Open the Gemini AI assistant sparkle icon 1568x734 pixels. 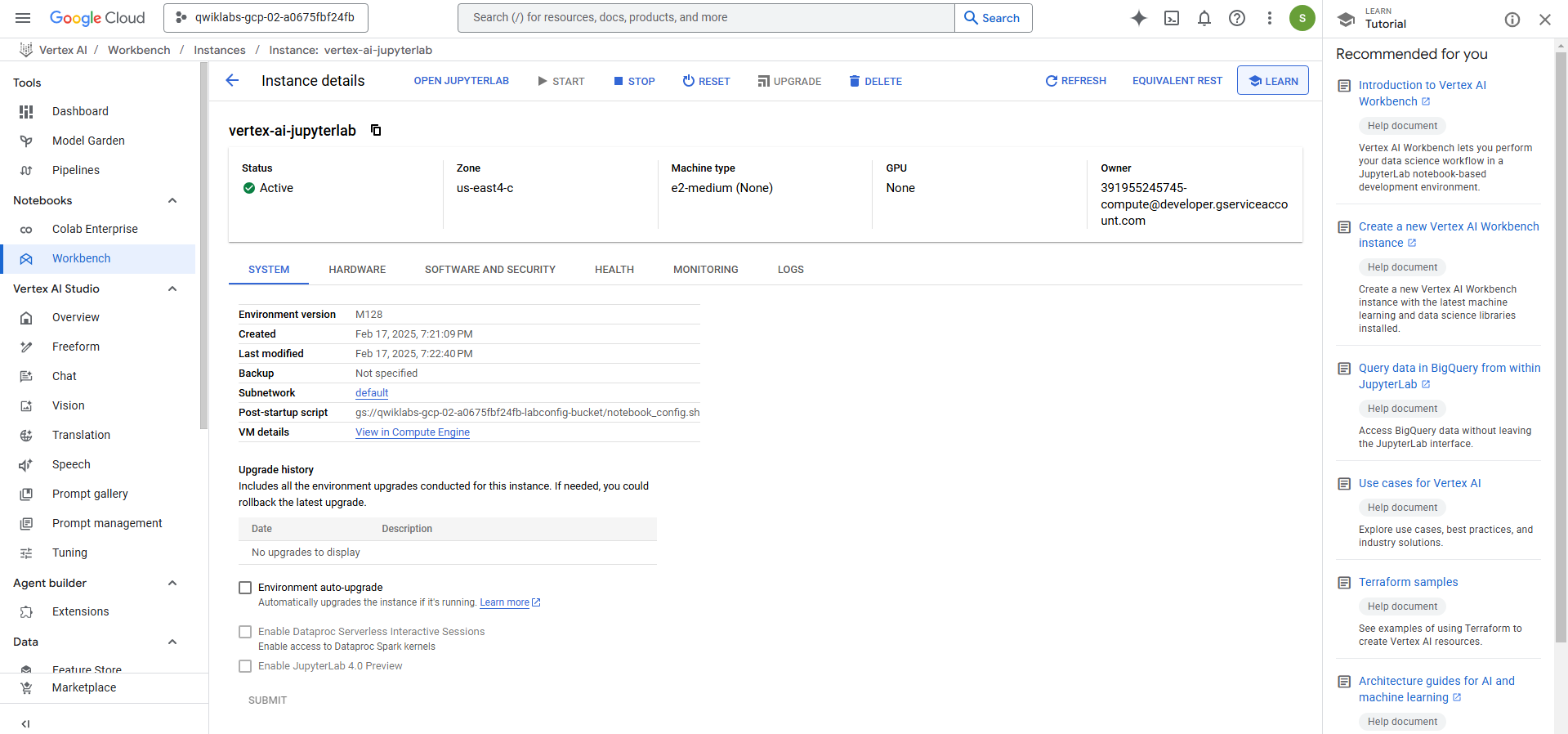1139,18
